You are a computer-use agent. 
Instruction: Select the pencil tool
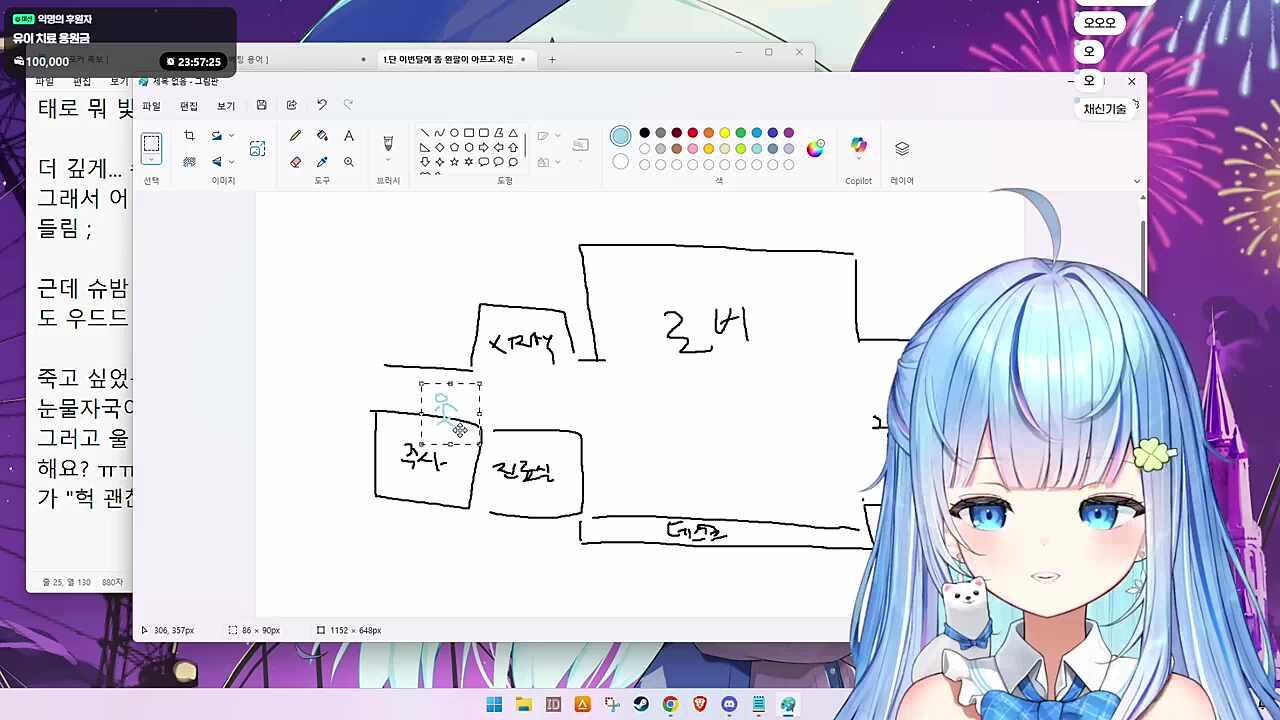pos(295,136)
